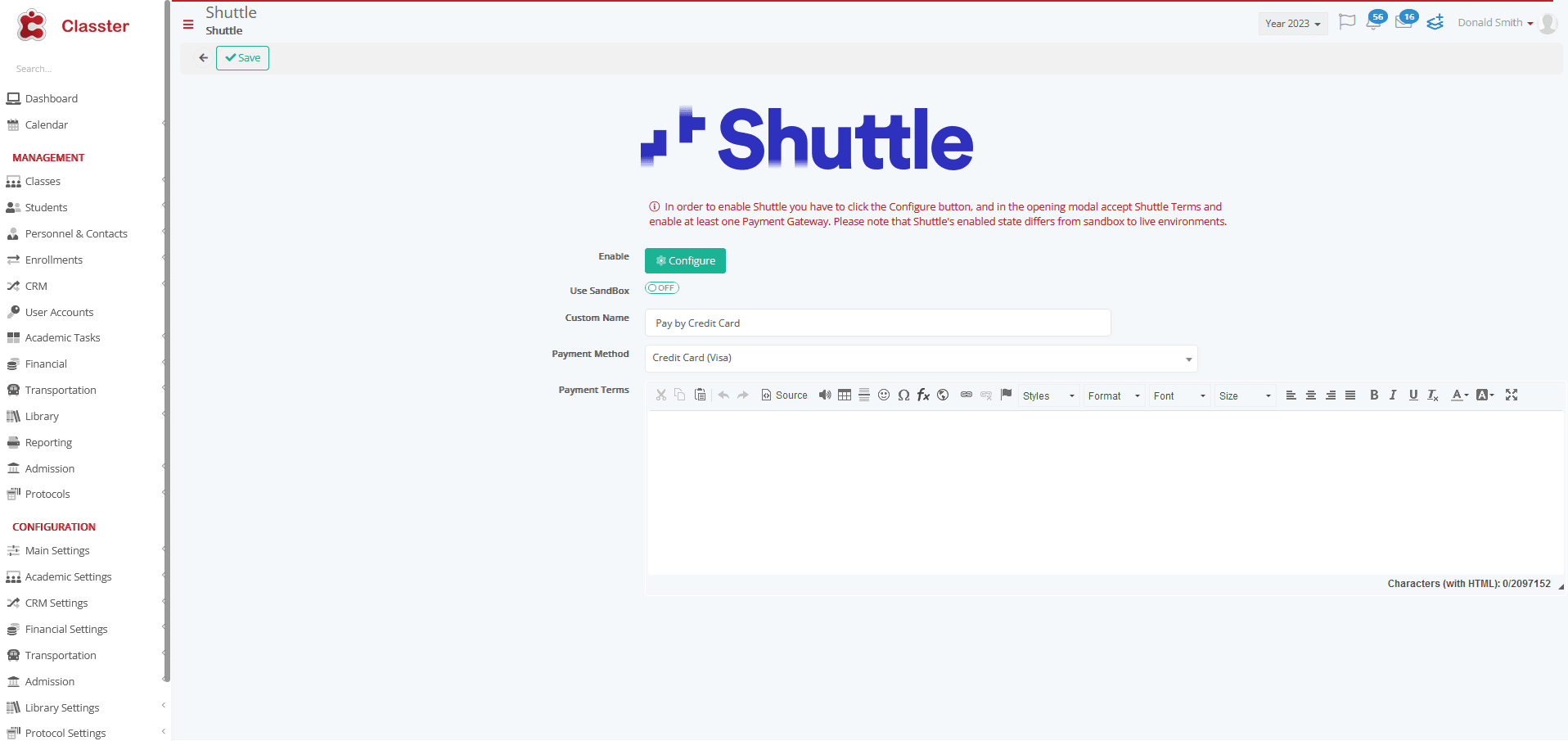The image size is (1568, 741).
Task: Maximize the Payment Terms editor
Action: point(1512,395)
